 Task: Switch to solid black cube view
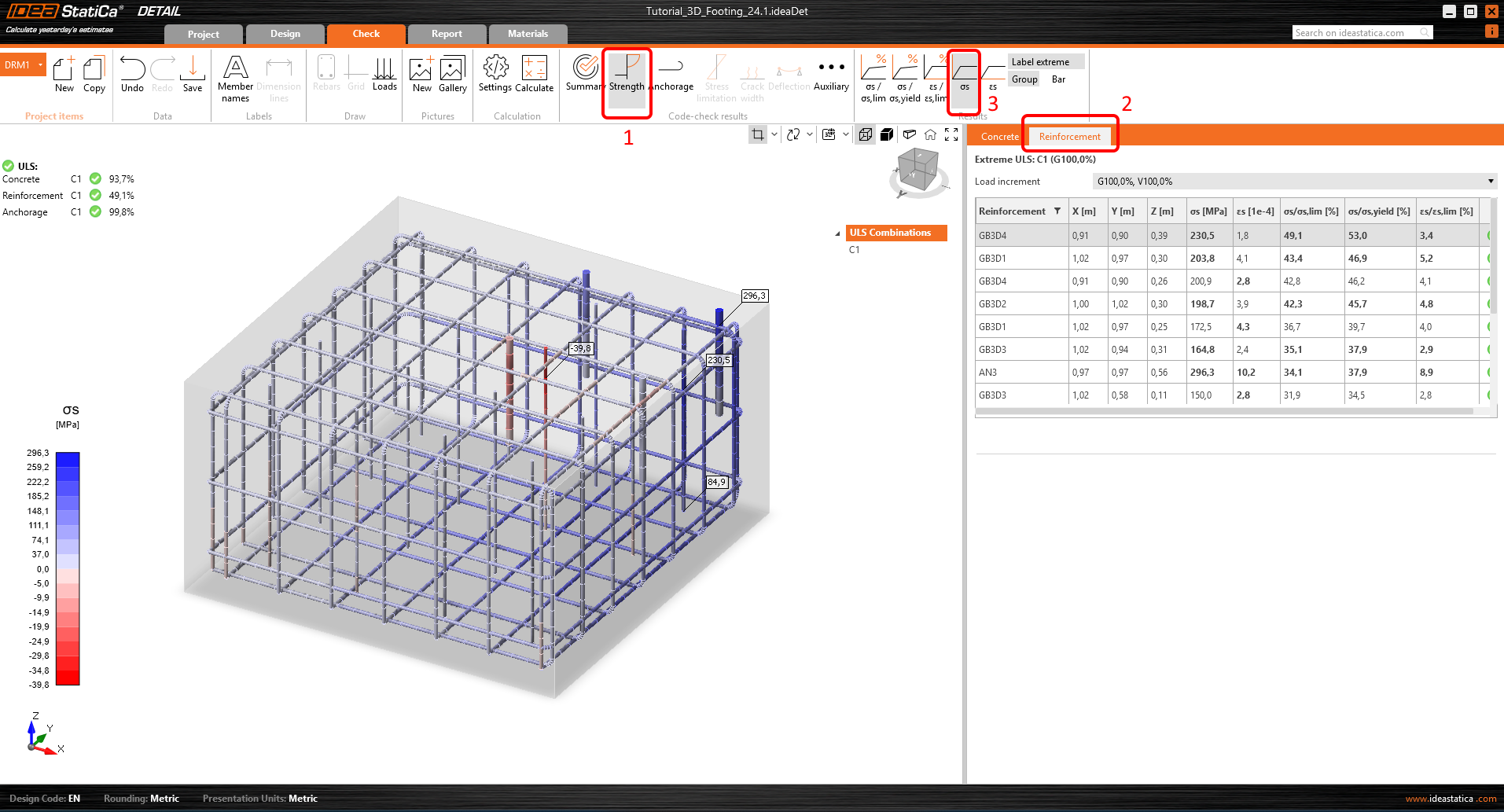pyautogui.click(x=887, y=134)
